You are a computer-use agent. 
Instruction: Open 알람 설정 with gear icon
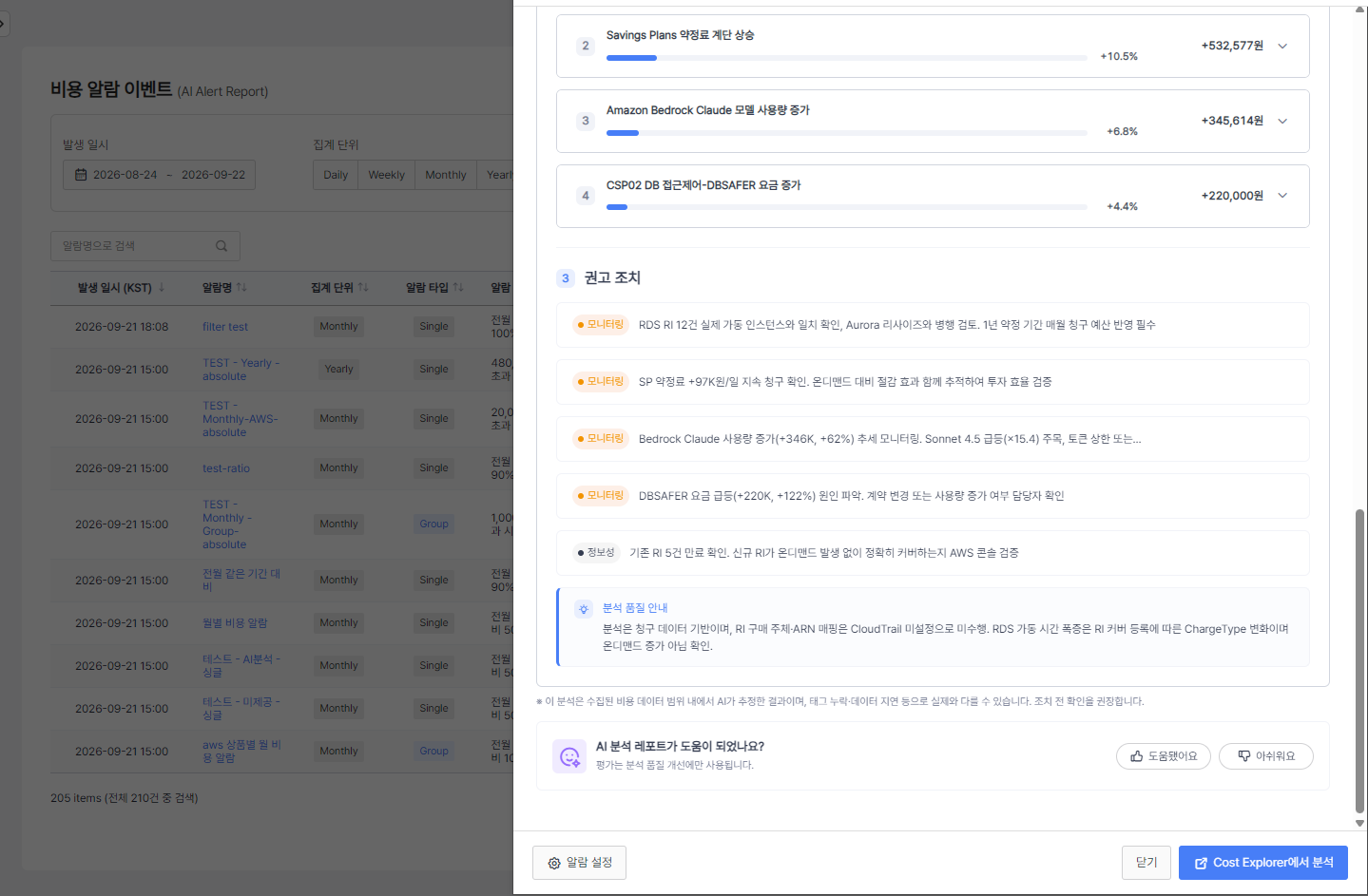(x=579, y=863)
